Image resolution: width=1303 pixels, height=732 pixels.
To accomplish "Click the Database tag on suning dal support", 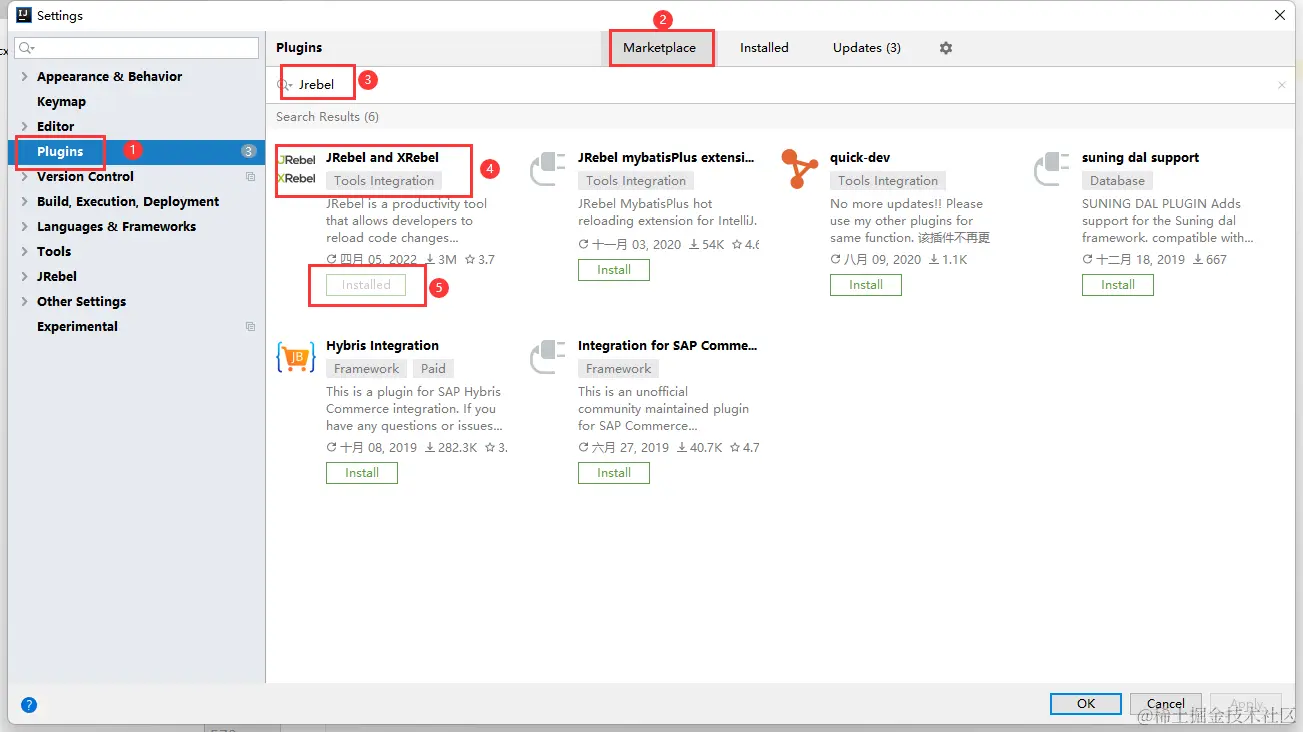I will pos(1117,181).
